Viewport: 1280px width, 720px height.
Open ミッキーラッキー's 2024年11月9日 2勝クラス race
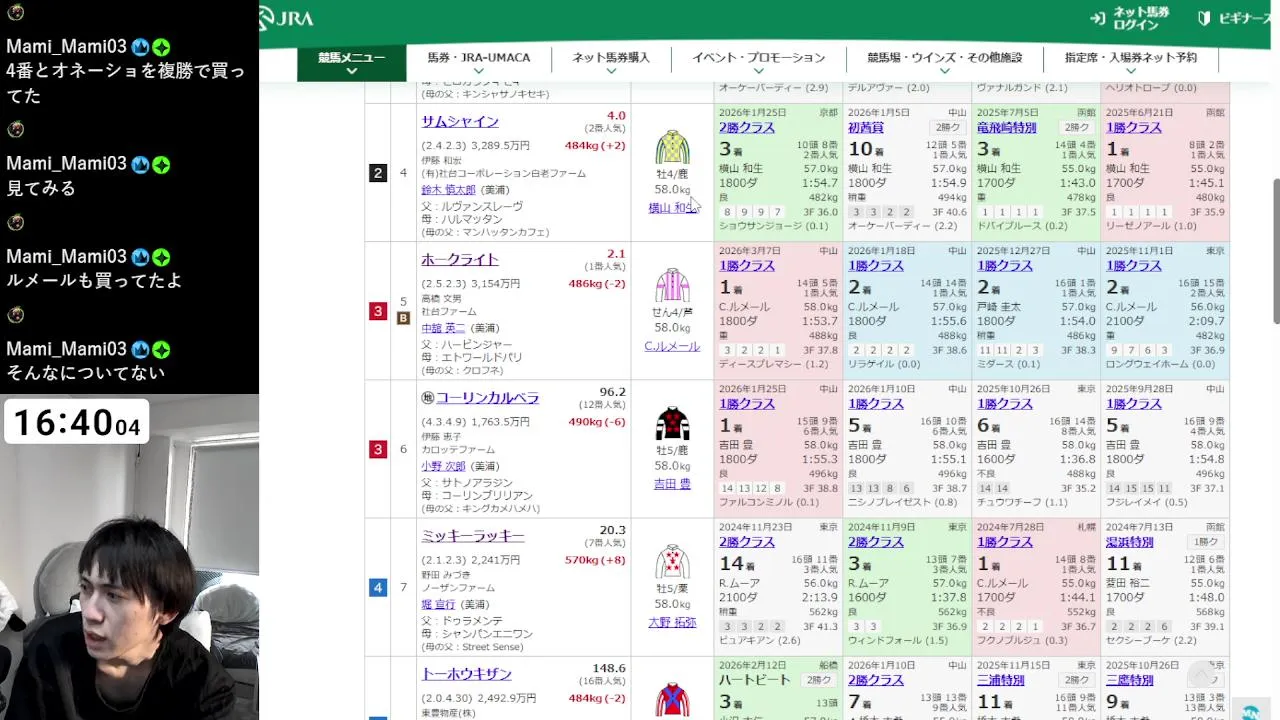876,542
